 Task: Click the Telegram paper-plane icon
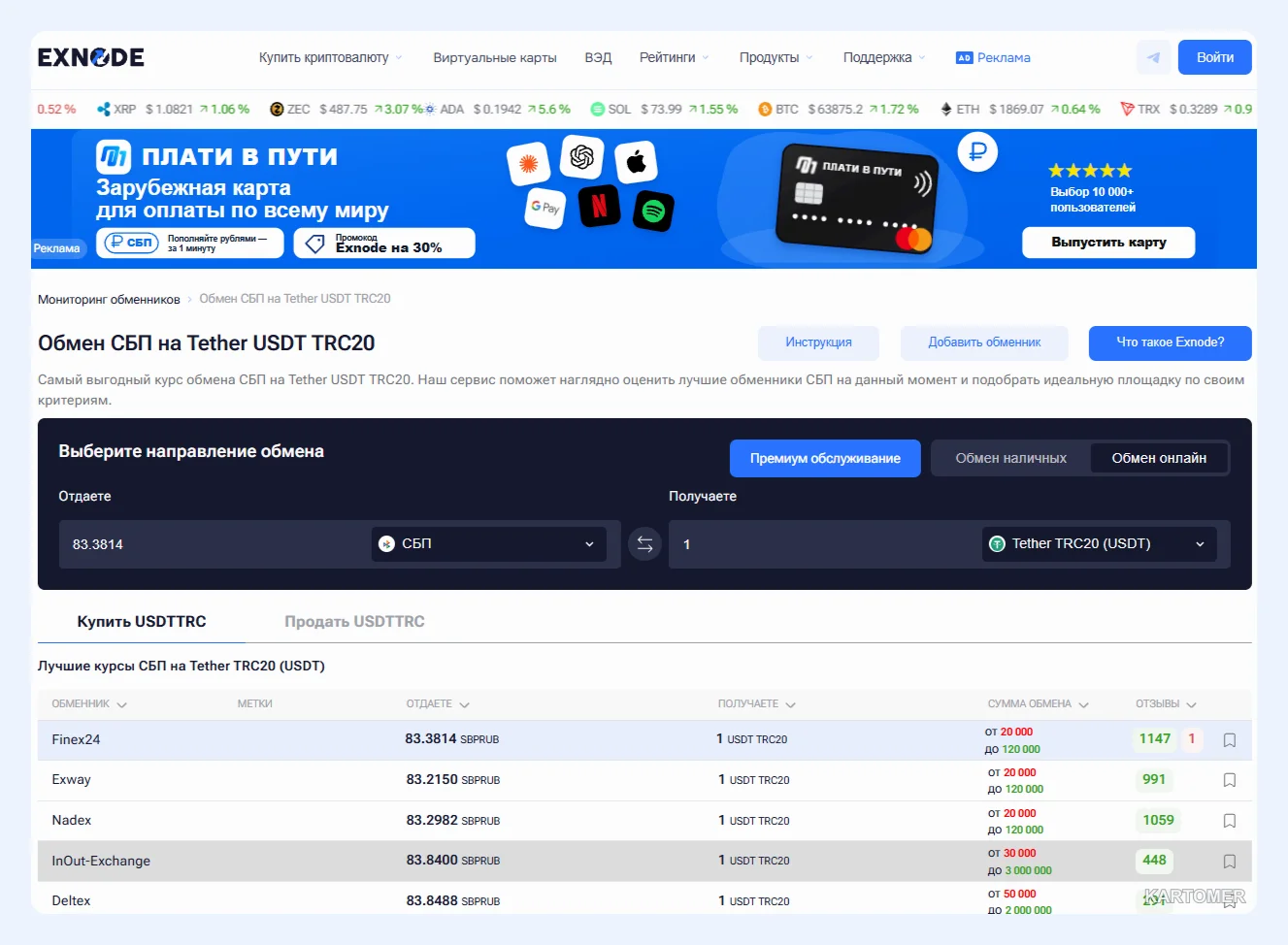(x=1153, y=57)
